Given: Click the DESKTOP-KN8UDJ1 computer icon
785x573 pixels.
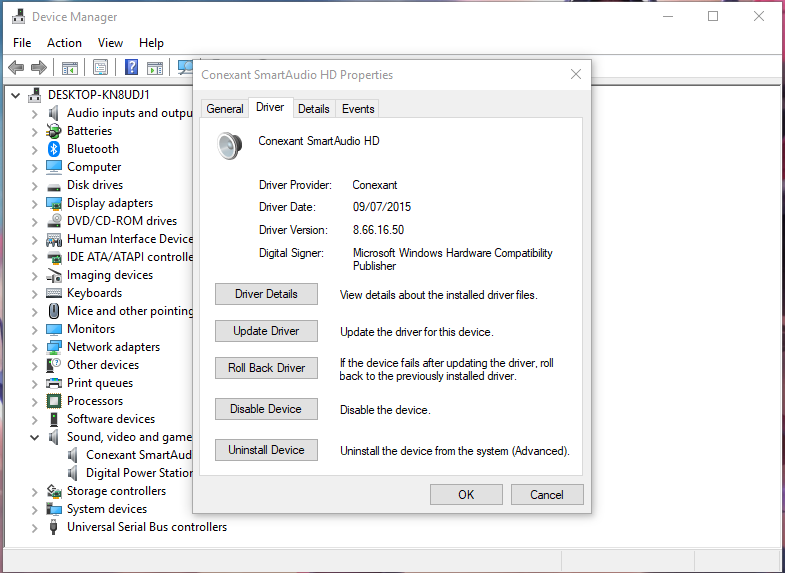Looking at the screenshot, I should pos(35,95).
